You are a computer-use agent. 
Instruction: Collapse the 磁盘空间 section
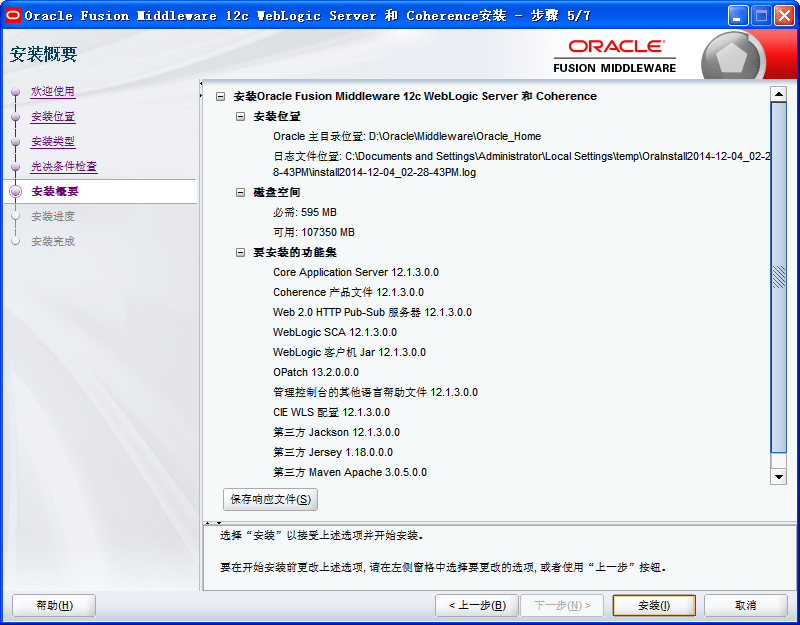(x=240, y=192)
